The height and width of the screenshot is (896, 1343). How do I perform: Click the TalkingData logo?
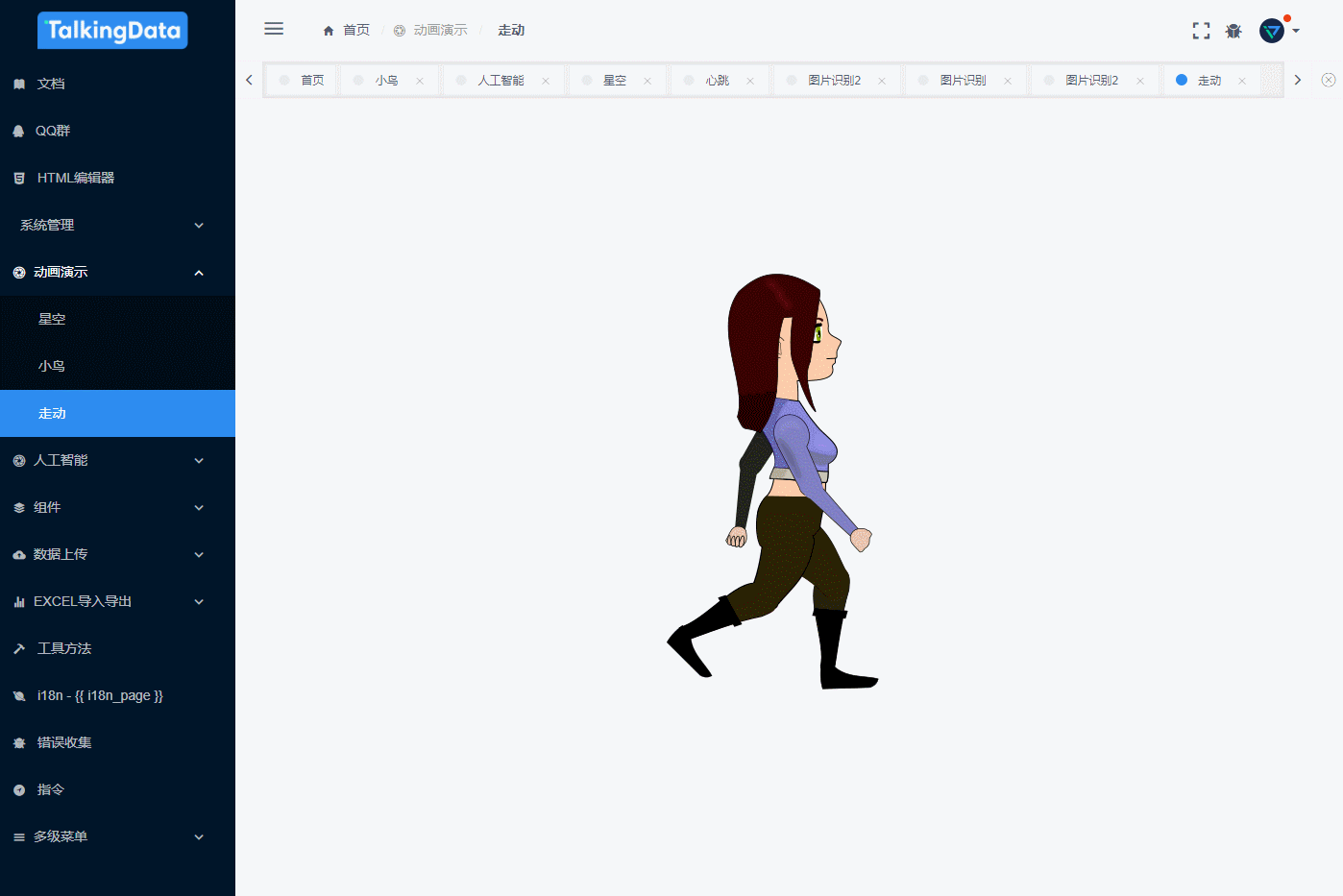[x=112, y=30]
